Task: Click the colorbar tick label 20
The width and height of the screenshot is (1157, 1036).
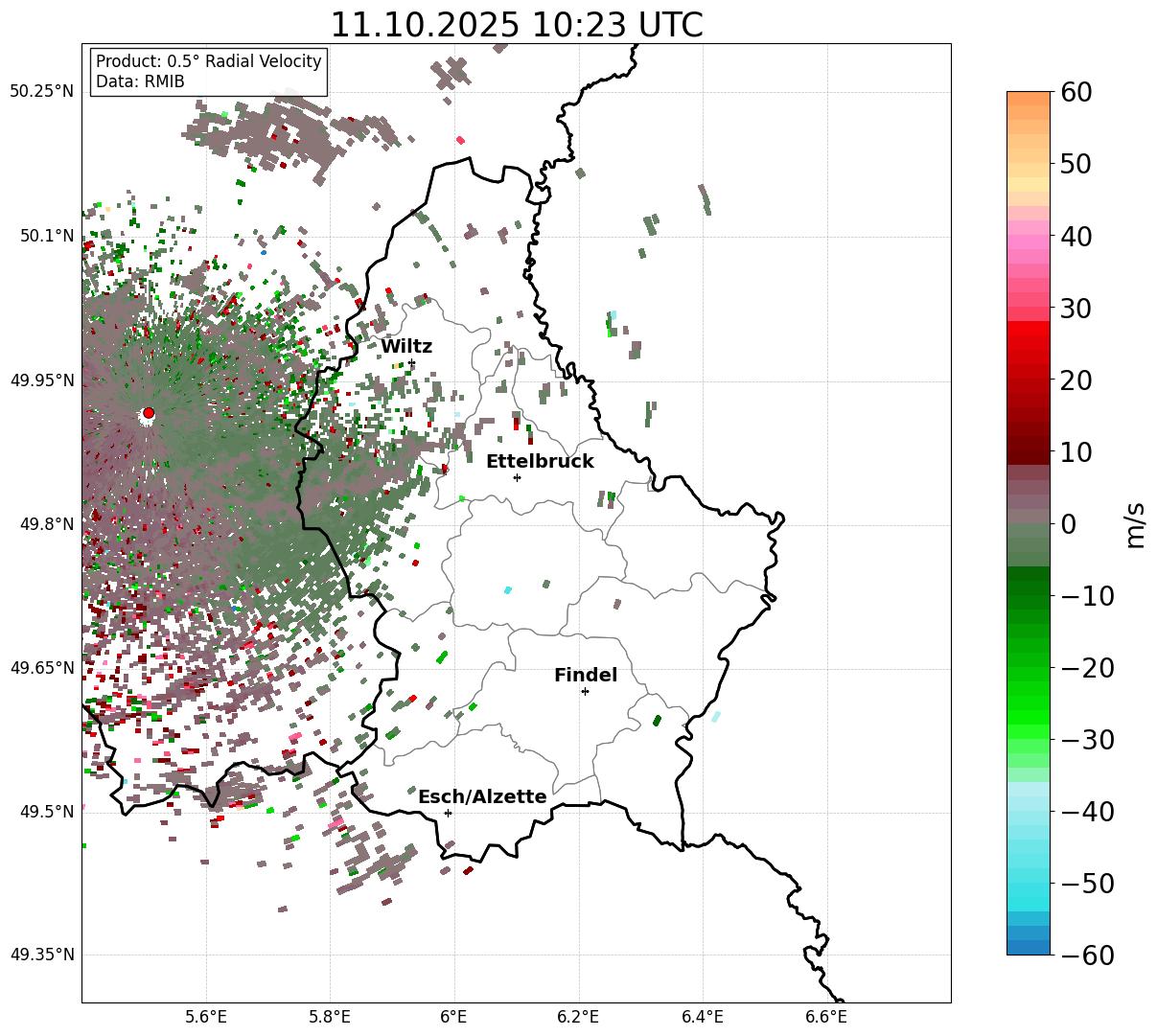Action: (1076, 380)
